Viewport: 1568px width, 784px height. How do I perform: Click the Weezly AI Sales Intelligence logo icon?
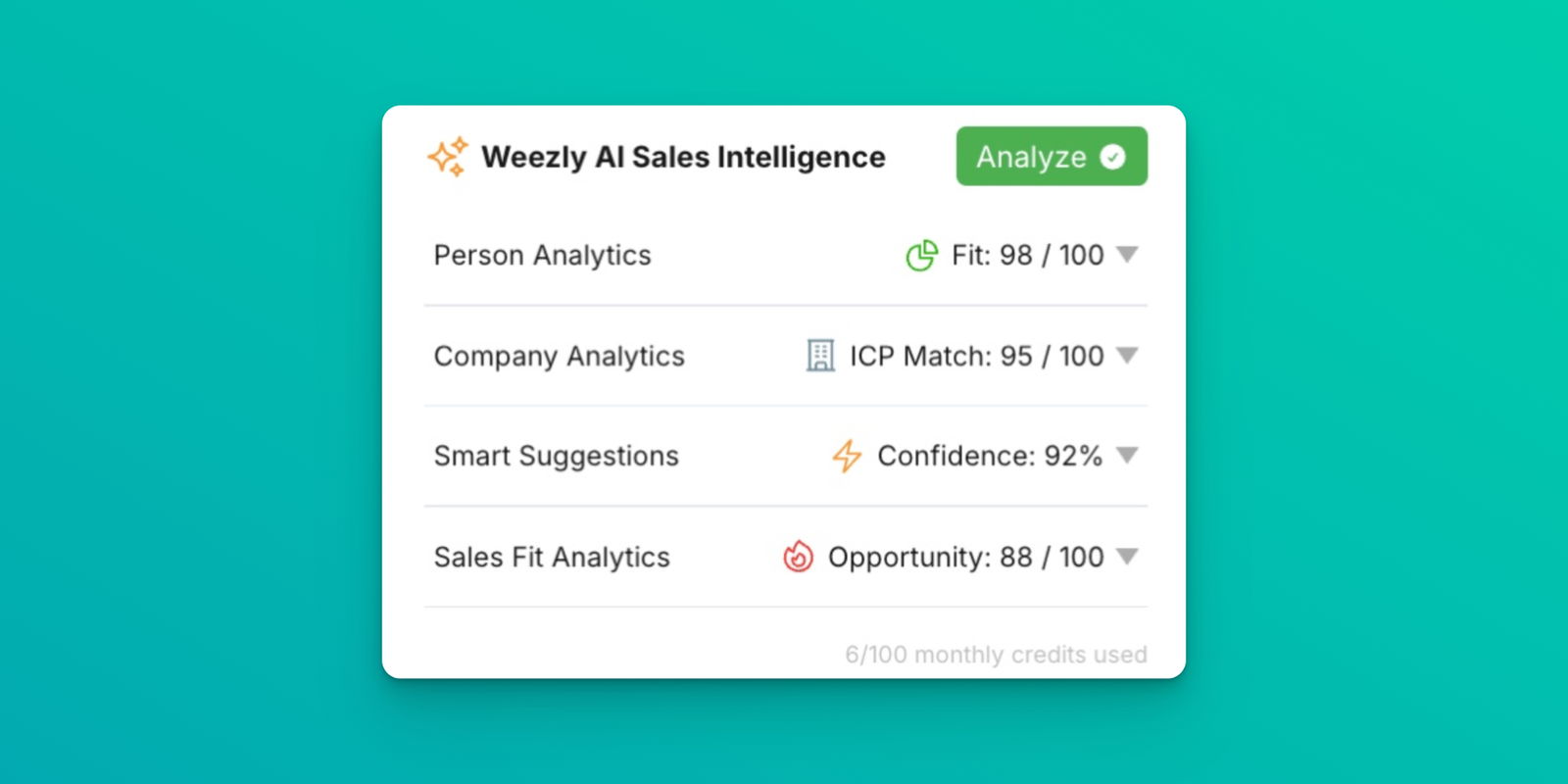449,156
